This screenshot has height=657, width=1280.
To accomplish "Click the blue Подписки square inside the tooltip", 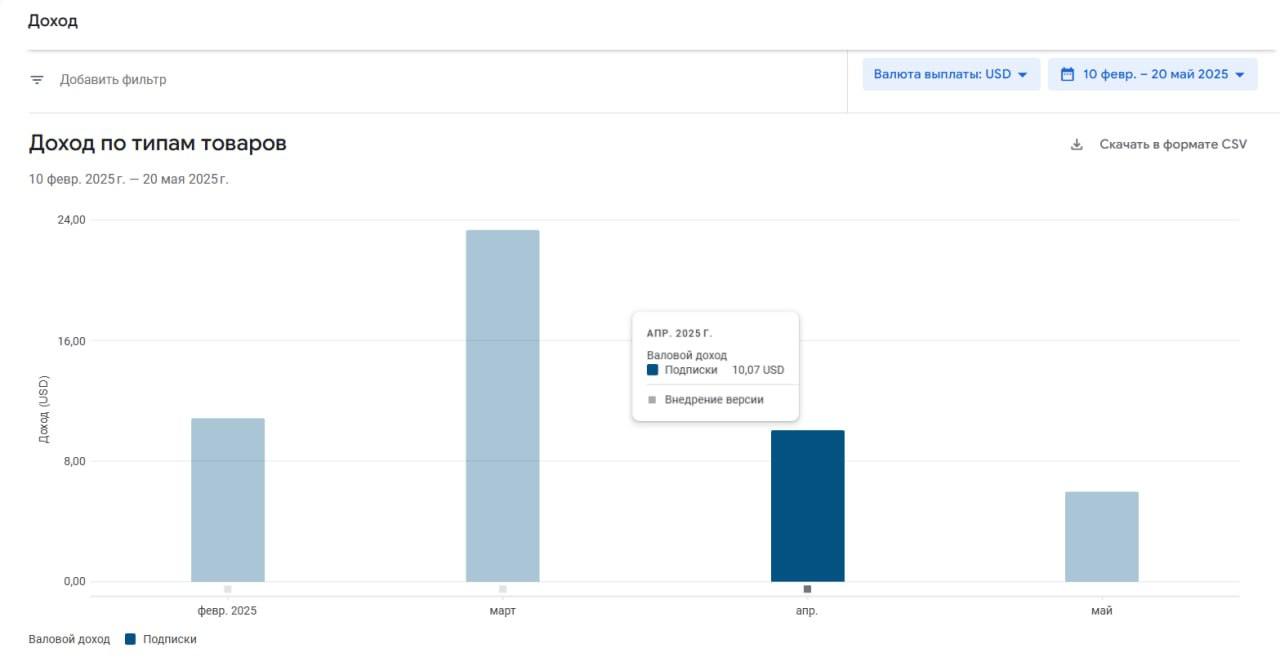I will click(x=653, y=370).
